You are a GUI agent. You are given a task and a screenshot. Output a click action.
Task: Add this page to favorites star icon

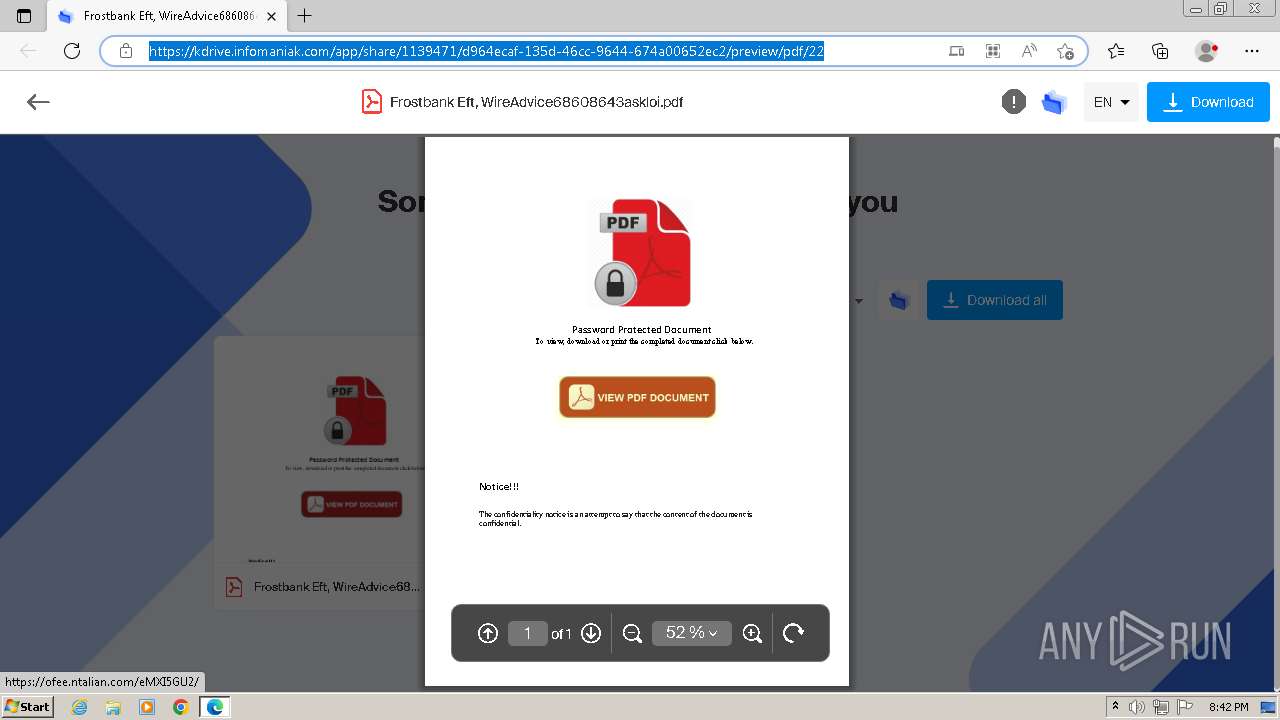(x=1065, y=51)
